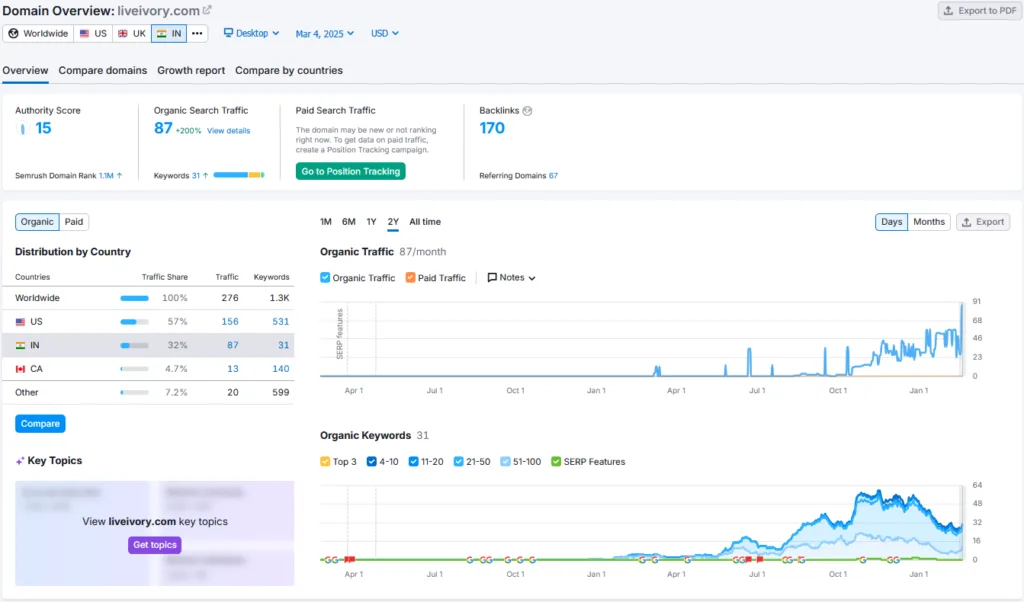Click the Other row in country table
Viewport: 1024px width, 602px height.
click(x=148, y=392)
